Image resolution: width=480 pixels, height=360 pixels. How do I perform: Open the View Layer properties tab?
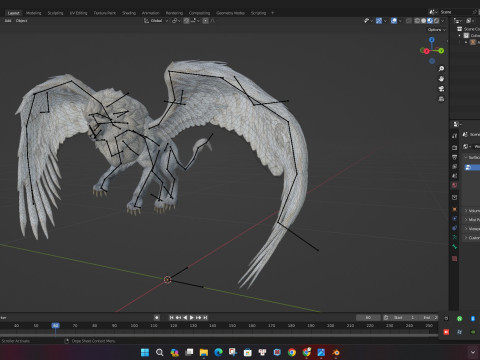pos(455,166)
